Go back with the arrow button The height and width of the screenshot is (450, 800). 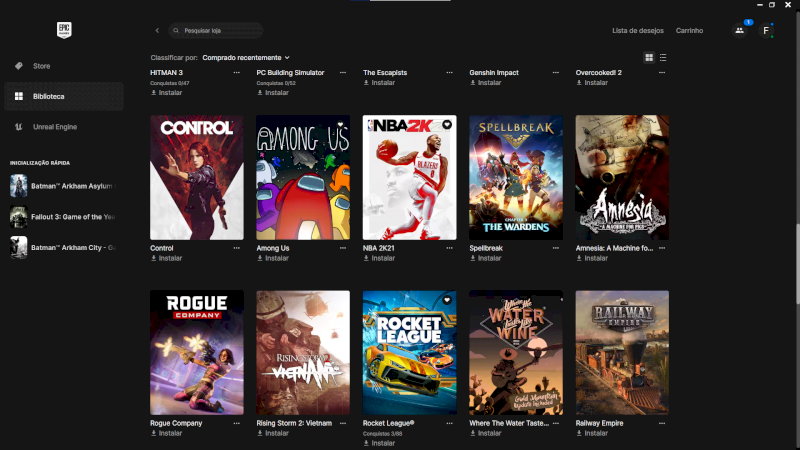pos(157,31)
